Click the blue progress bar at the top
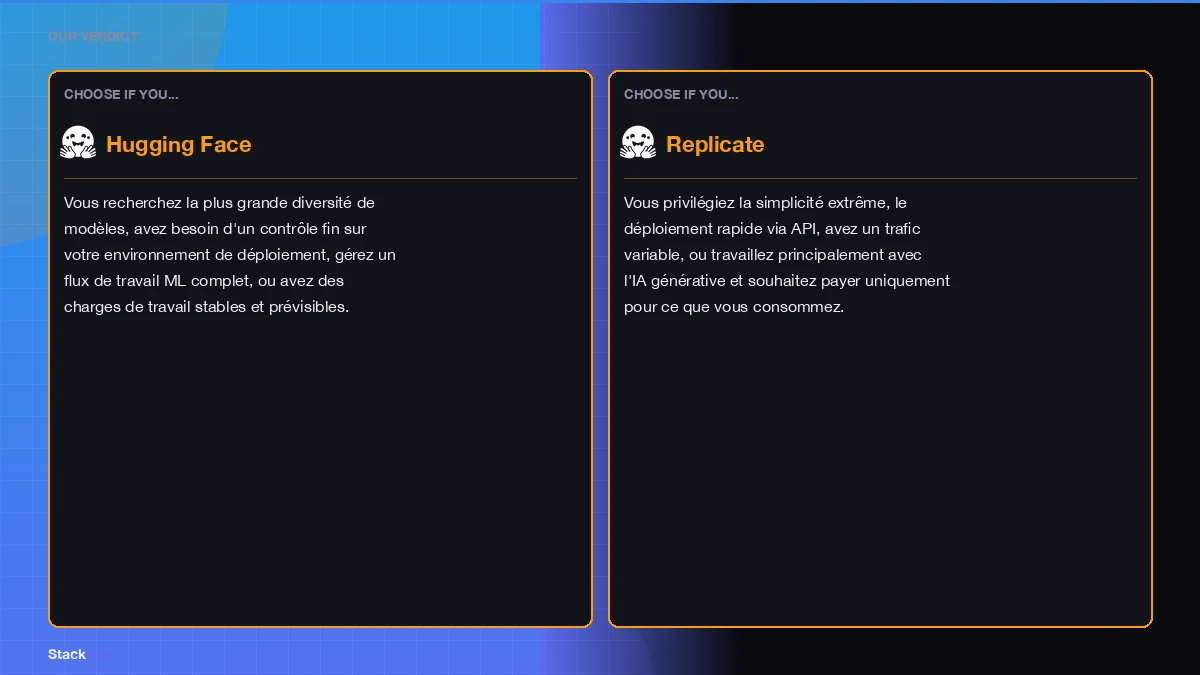The height and width of the screenshot is (675, 1200). click(x=600, y=2)
